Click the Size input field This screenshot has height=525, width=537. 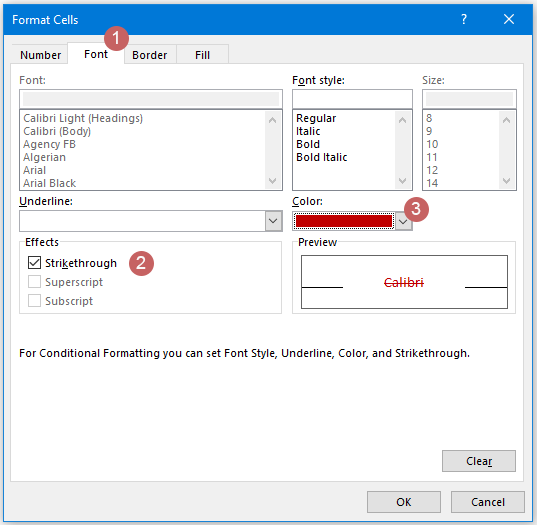coord(469,99)
